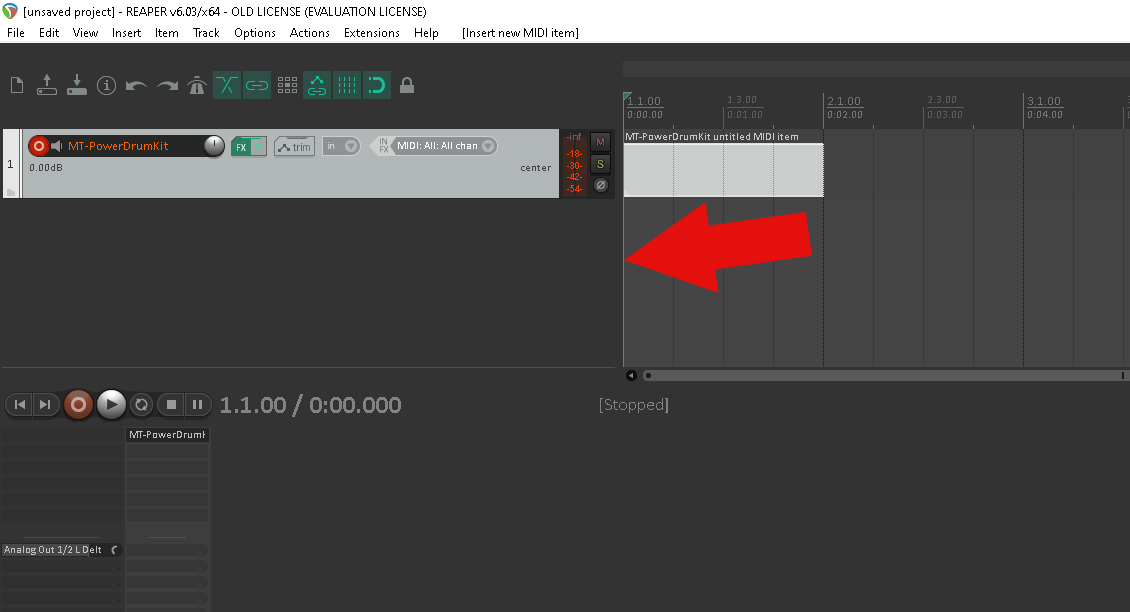Click timeline ruler at 1.3.00
The image size is (1130, 612).
(x=742, y=100)
